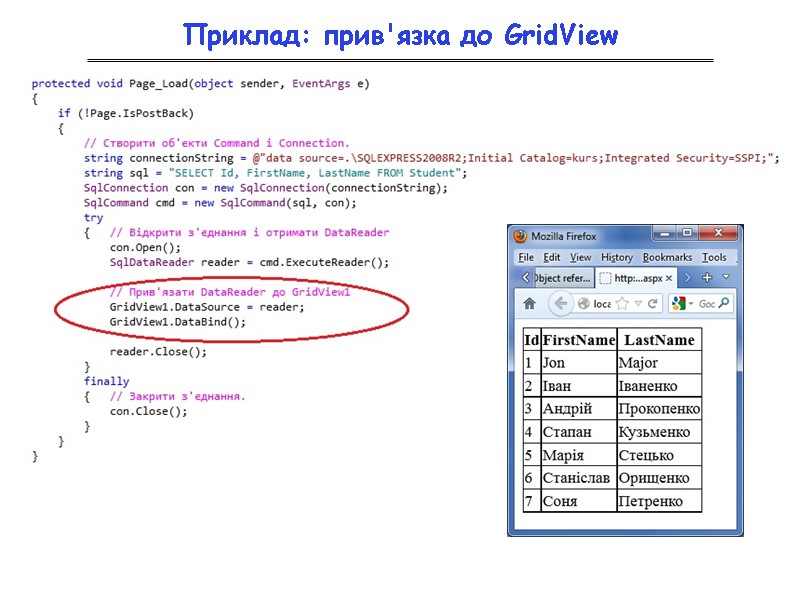800x600 pixels.
Task: Click the con.Open(); code line
Action: click(145, 247)
